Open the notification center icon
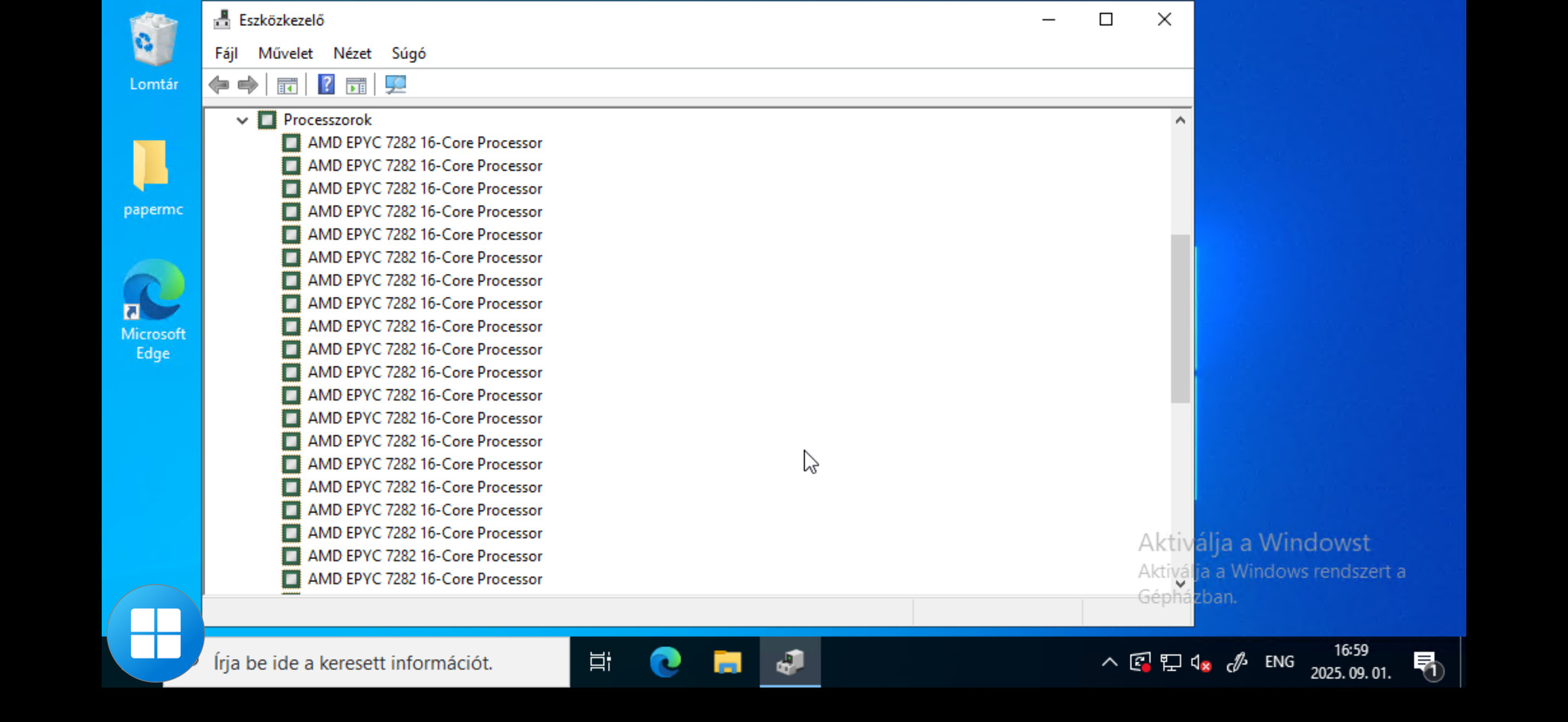 click(1427, 664)
